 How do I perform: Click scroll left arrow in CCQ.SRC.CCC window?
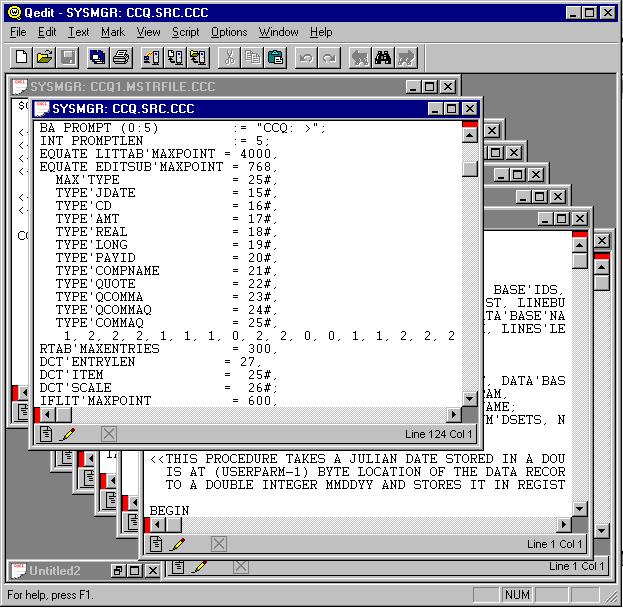(x=48, y=414)
